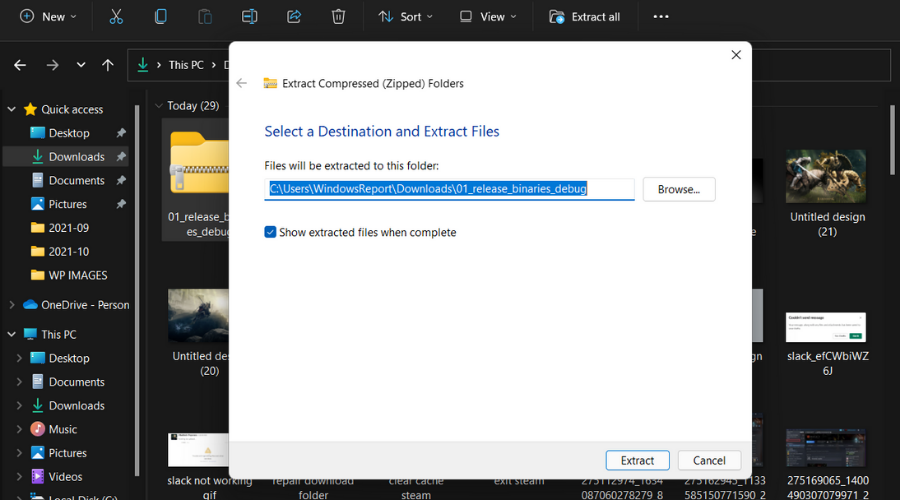Screen dimensions: 900x500
Task: Collapse the This PC tree node
Action: point(12,334)
